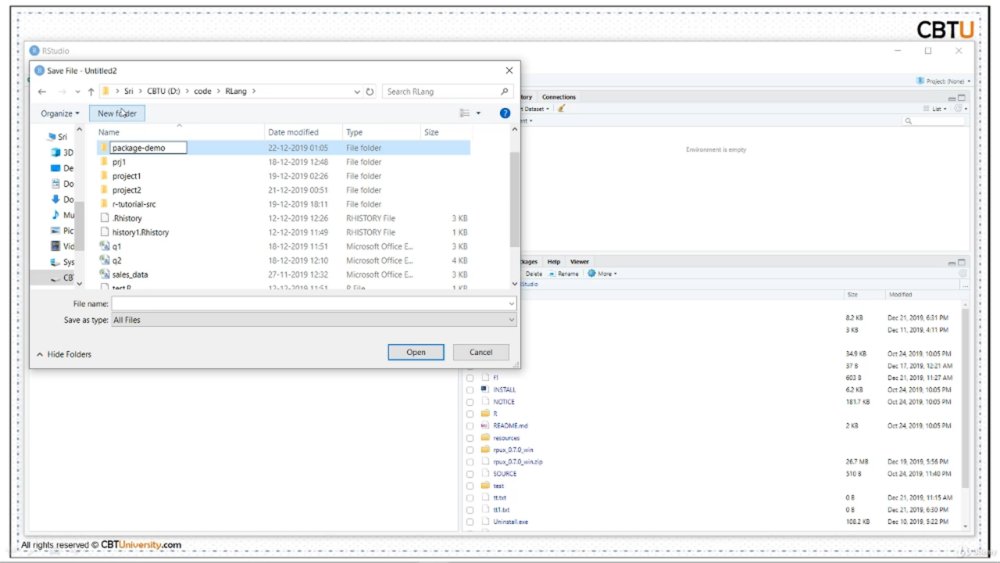
Task: Click the package-demo folder name edit box
Action: pyautogui.click(x=148, y=148)
